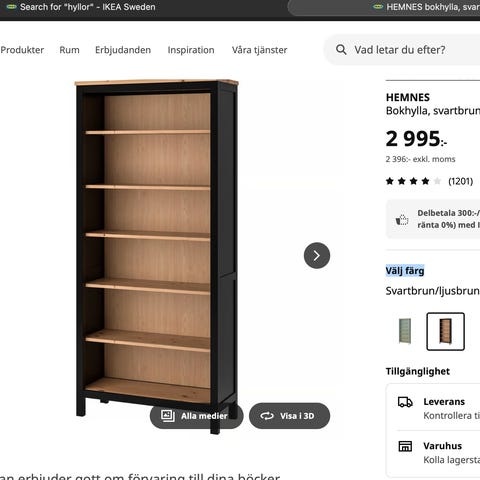This screenshot has height=480, width=480.
Task: Click the magnifying glass search icon
Action: (341, 50)
